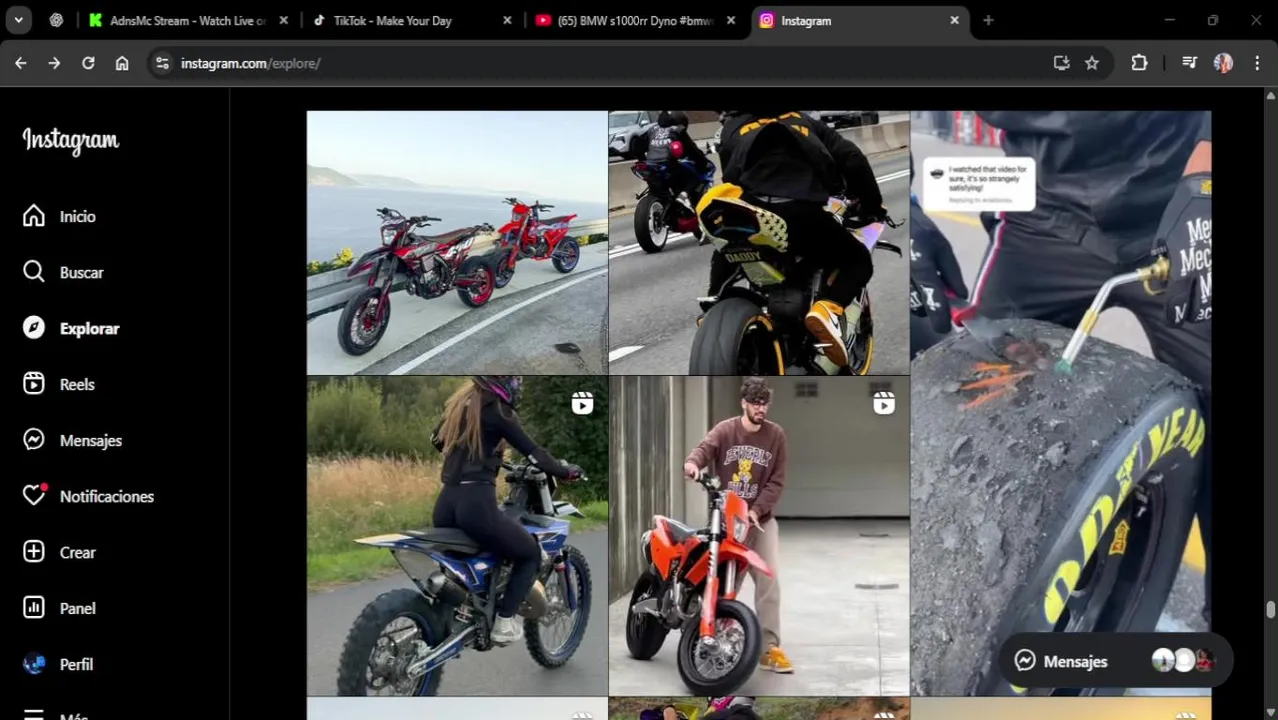Image resolution: width=1278 pixels, height=720 pixels.
Task: Open the media control icon
Action: (1189, 63)
